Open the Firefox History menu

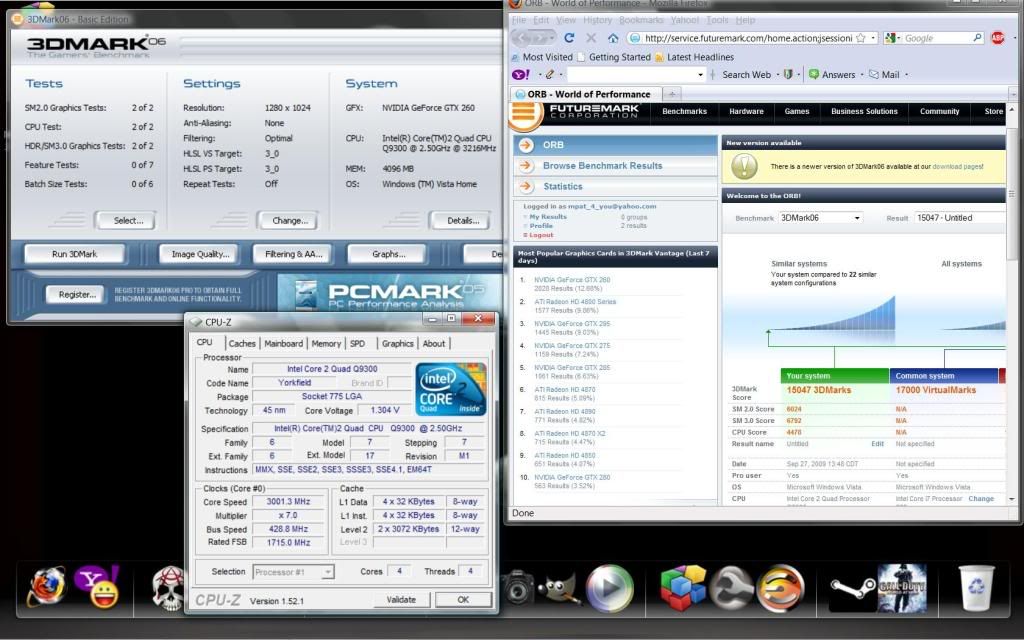point(598,20)
